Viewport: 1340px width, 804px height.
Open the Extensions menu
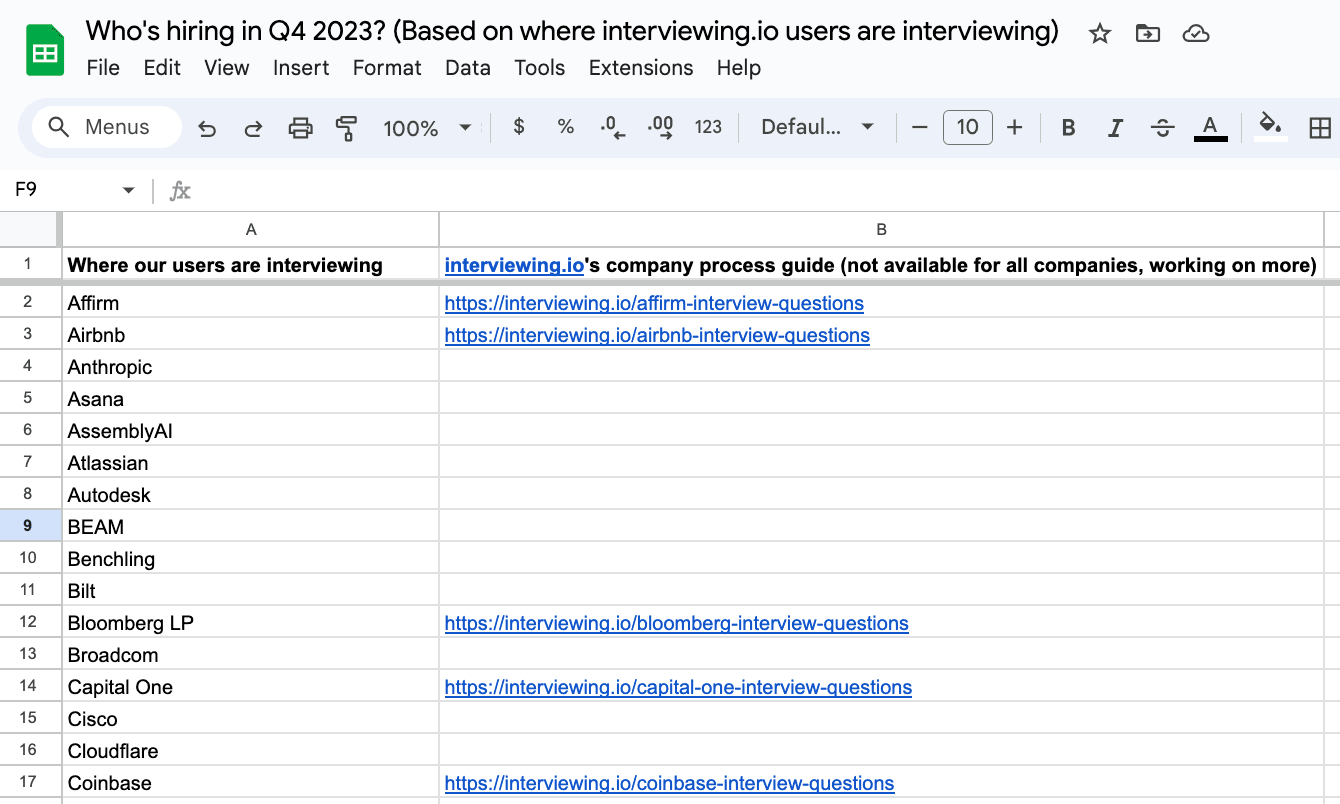click(640, 67)
